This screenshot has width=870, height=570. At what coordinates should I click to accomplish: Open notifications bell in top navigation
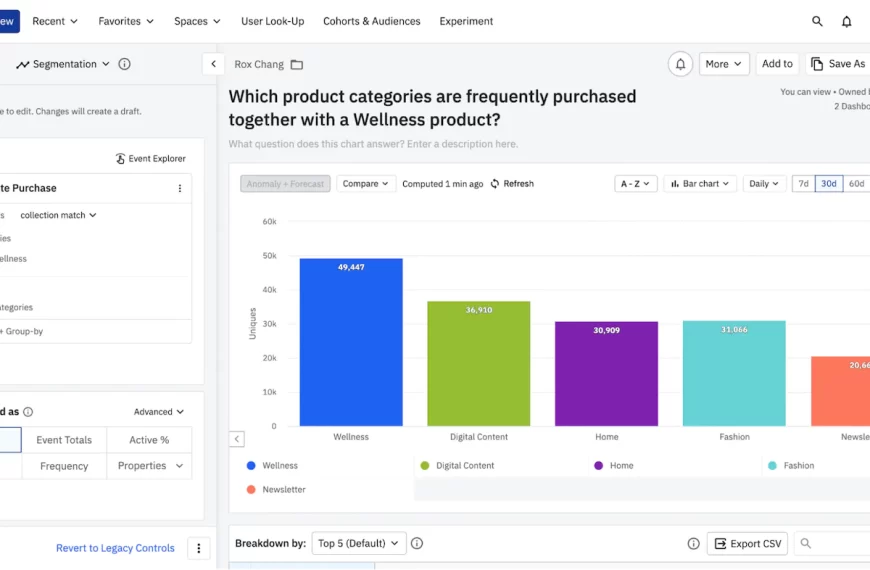tap(846, 21)
